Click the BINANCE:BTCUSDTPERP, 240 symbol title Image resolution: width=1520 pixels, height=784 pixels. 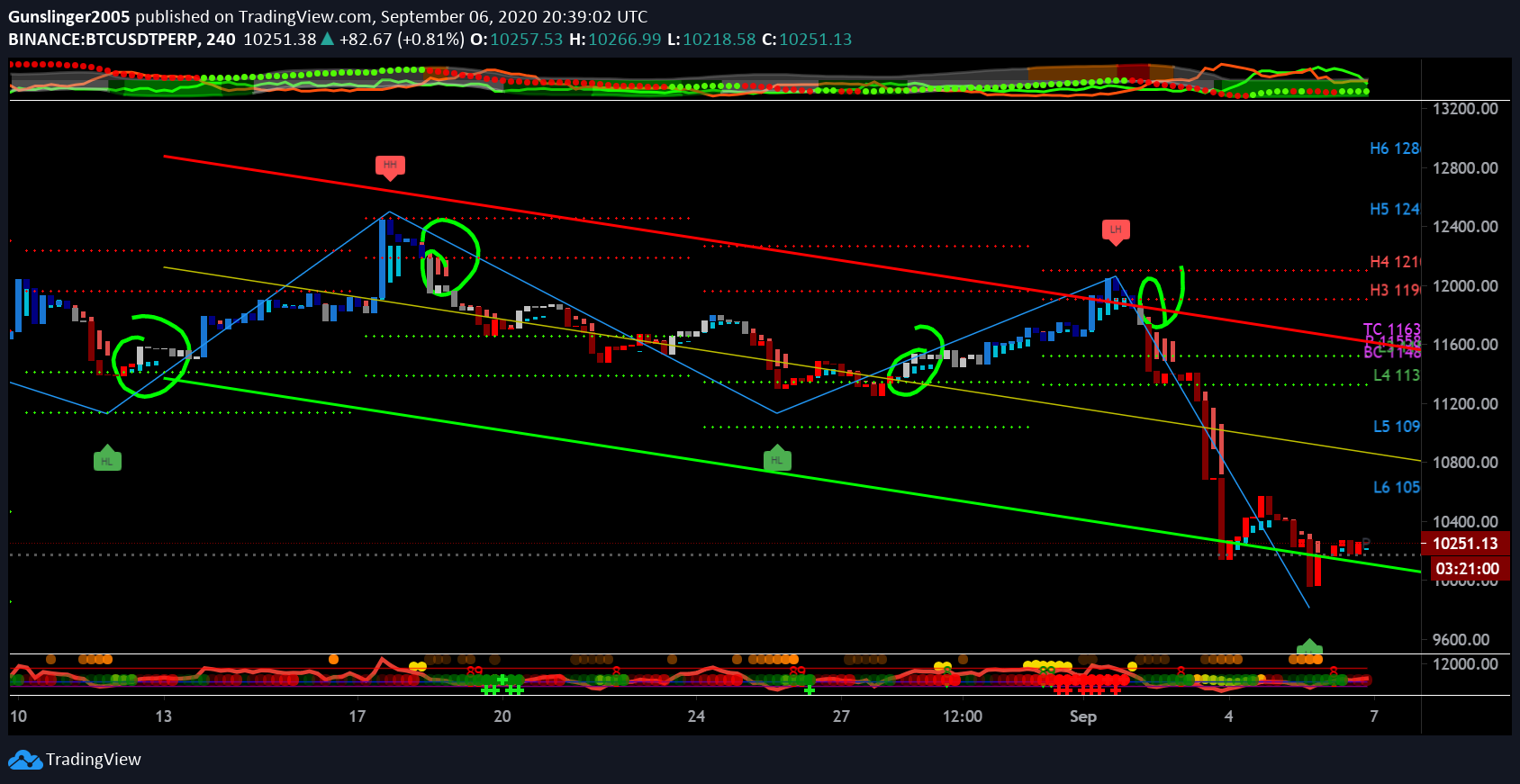(x=122, y=39)
